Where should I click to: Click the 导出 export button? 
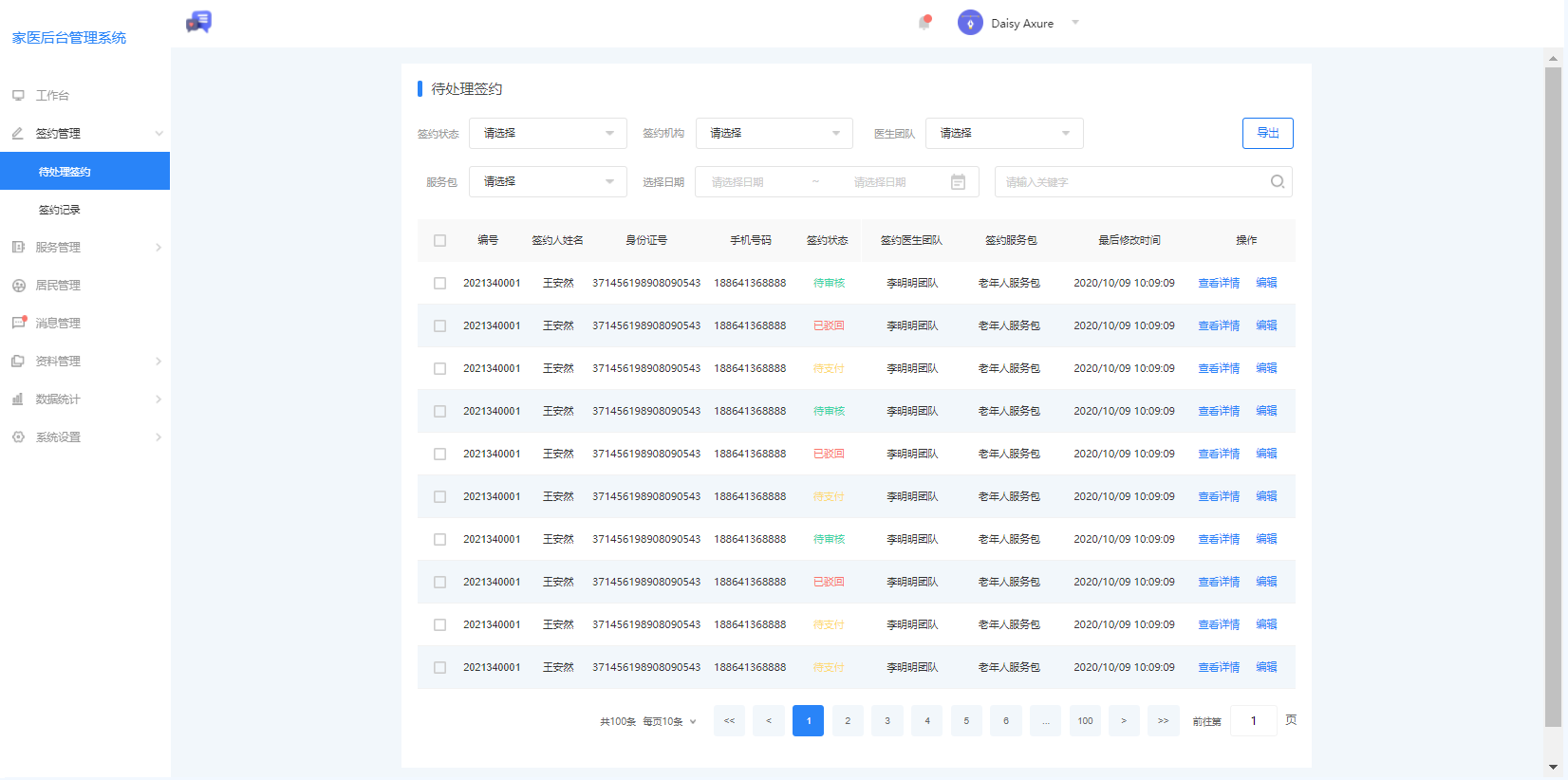[x=1268, y=133]
